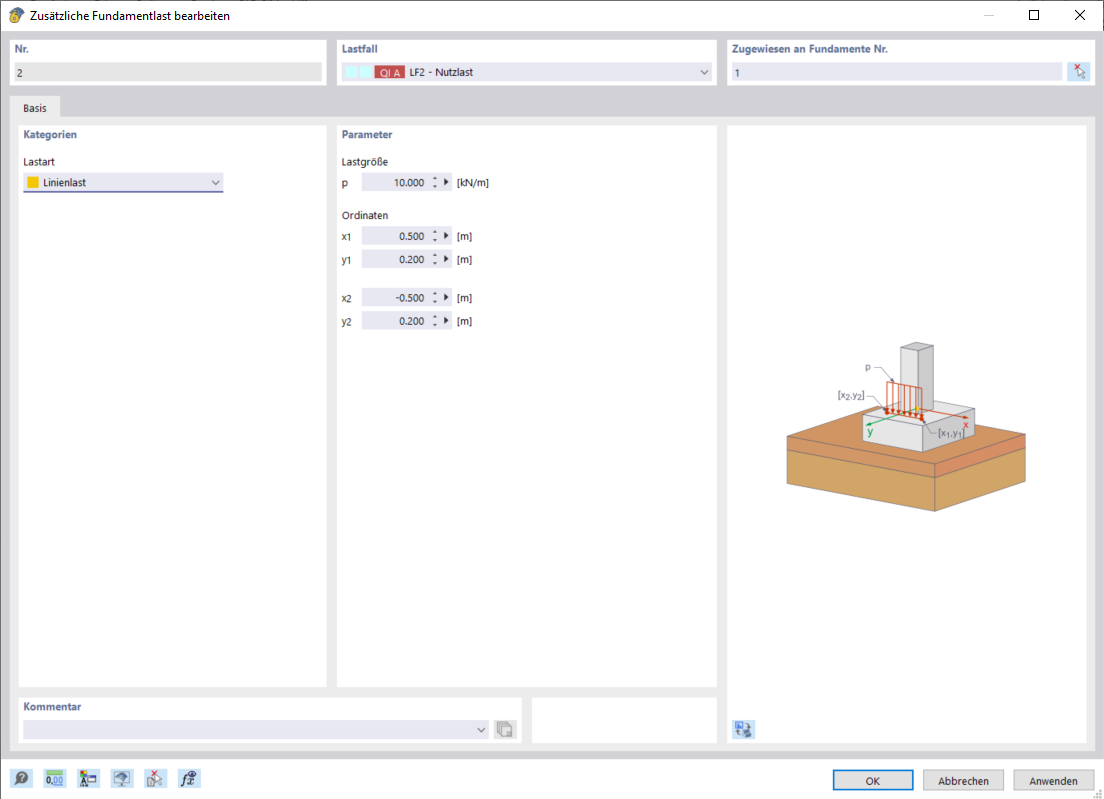Click the Abbrechen button

point(963,781)
